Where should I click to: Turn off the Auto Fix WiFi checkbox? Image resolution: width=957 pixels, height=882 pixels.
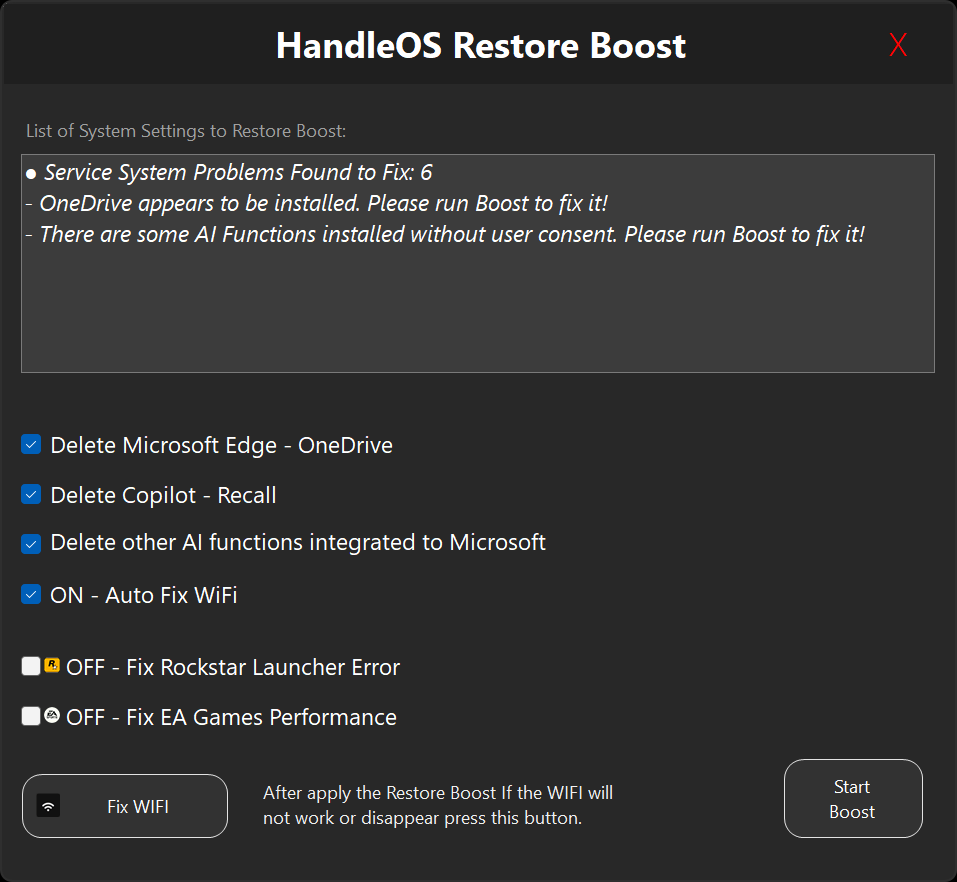coord(32,595)
